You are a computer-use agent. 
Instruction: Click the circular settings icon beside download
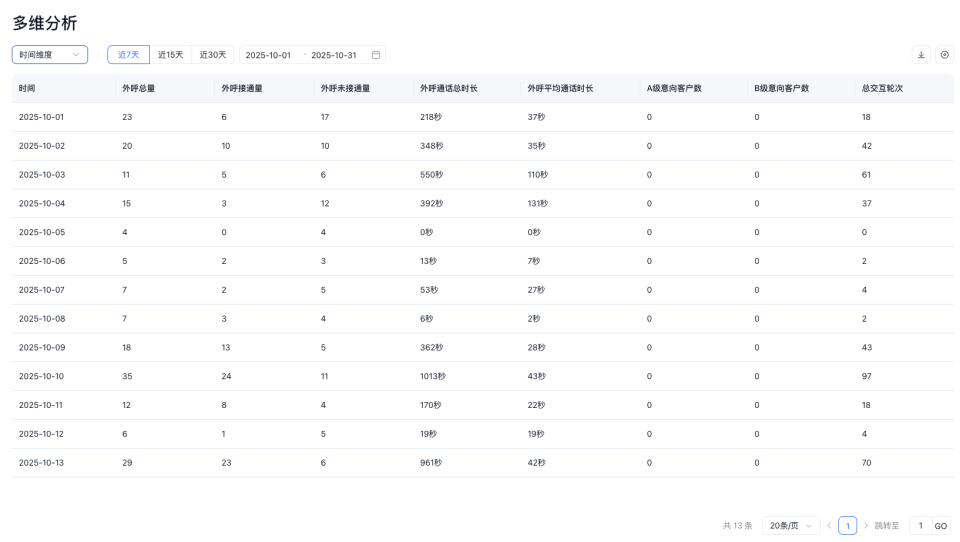click(x=944, y=55)
